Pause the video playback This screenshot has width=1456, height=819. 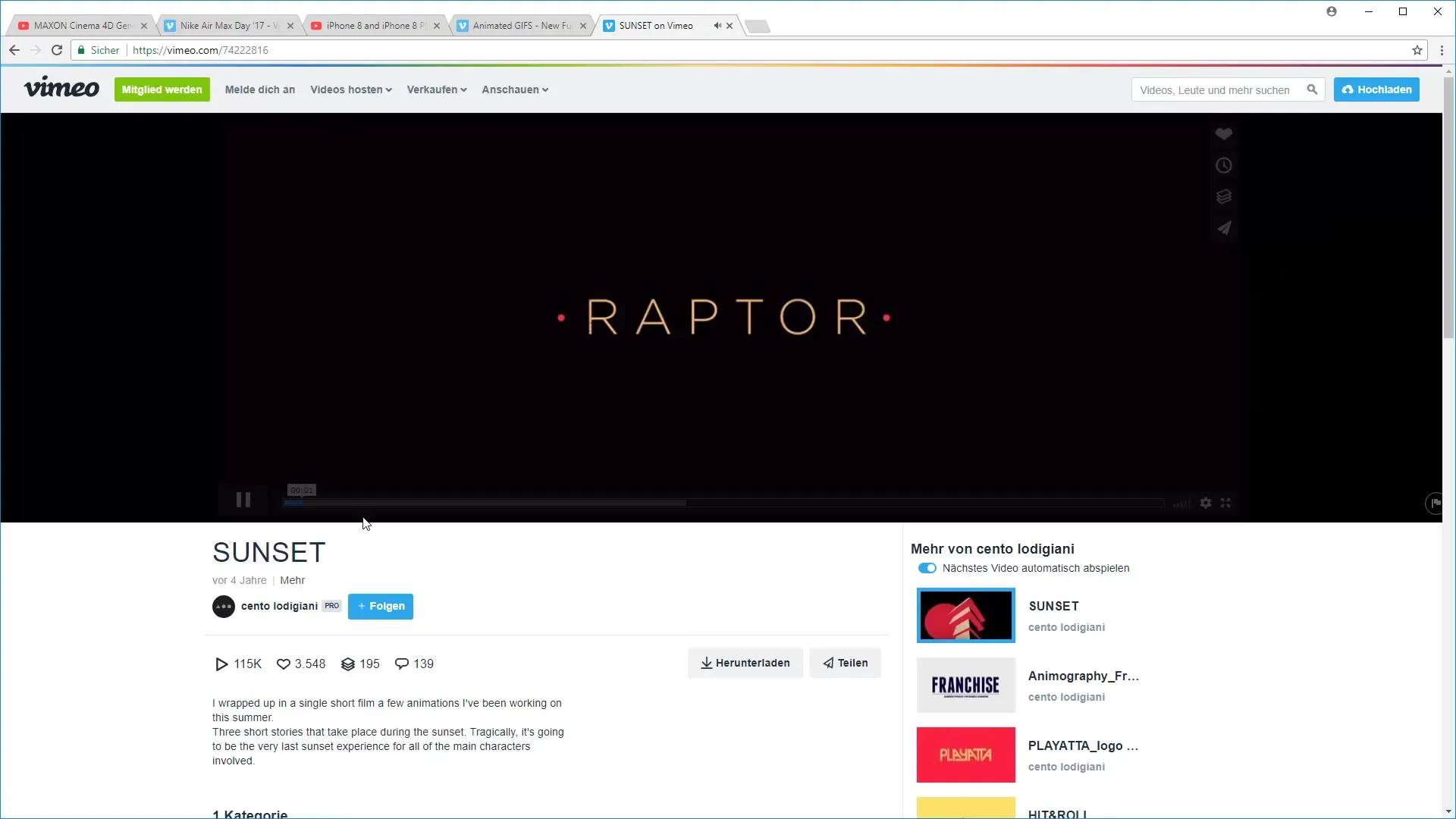point(243,500)
